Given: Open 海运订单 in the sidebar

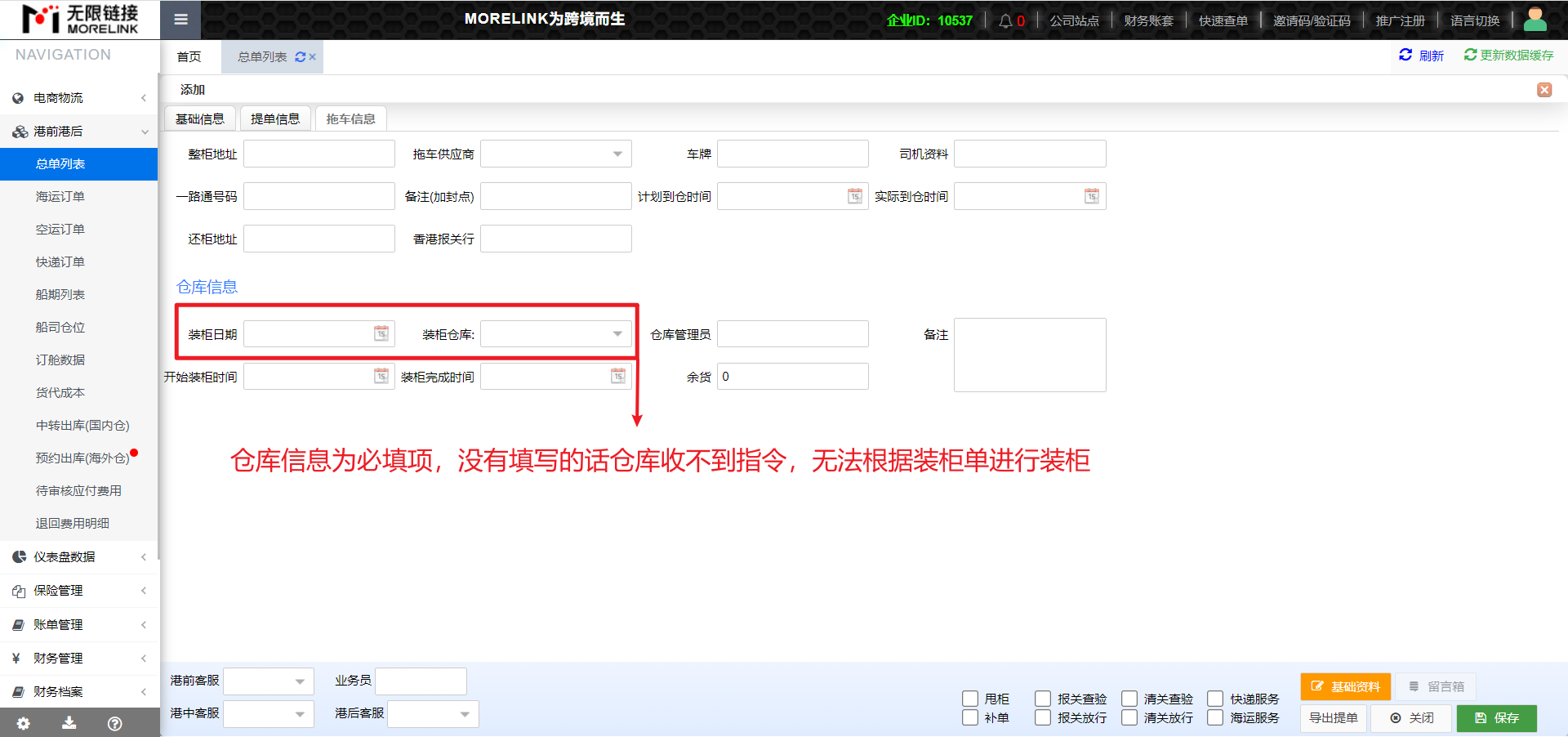Looking at the screenshot, I should tap(60, 197).
